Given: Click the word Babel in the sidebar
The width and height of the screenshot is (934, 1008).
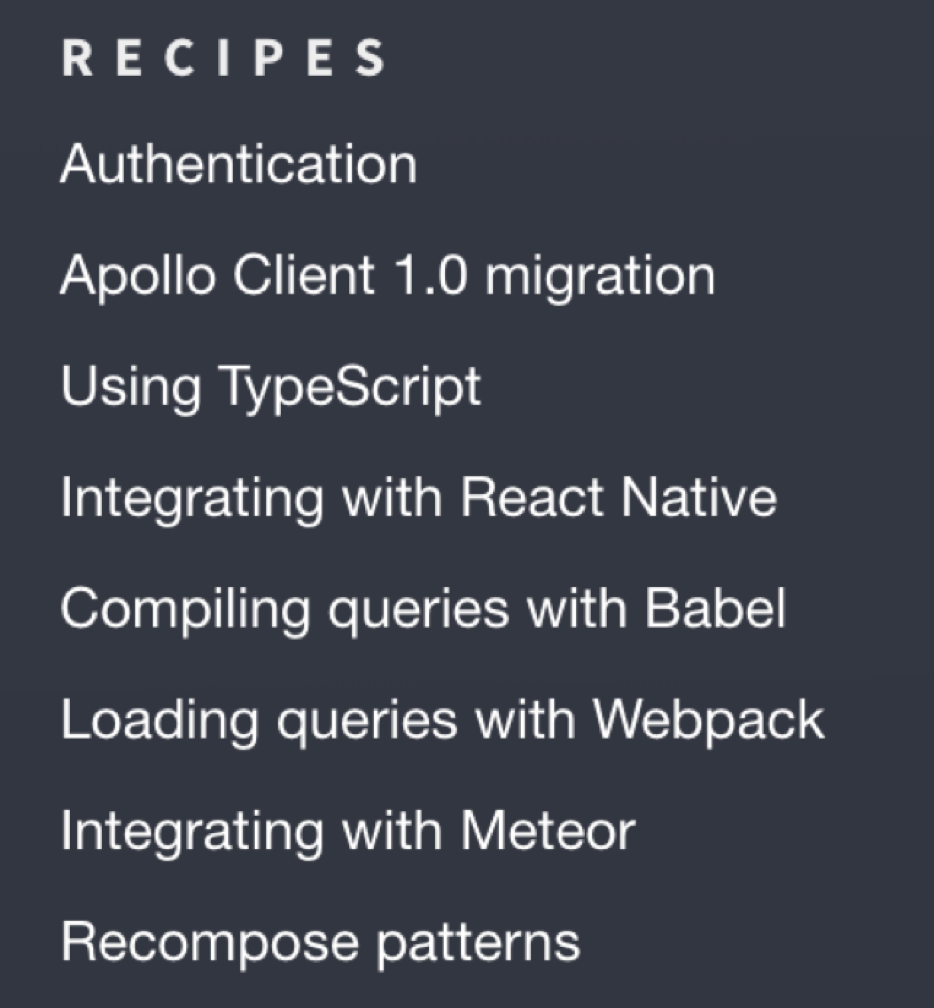Looking at the screenshot, I should pyautogui.click(x=713, y=609).
